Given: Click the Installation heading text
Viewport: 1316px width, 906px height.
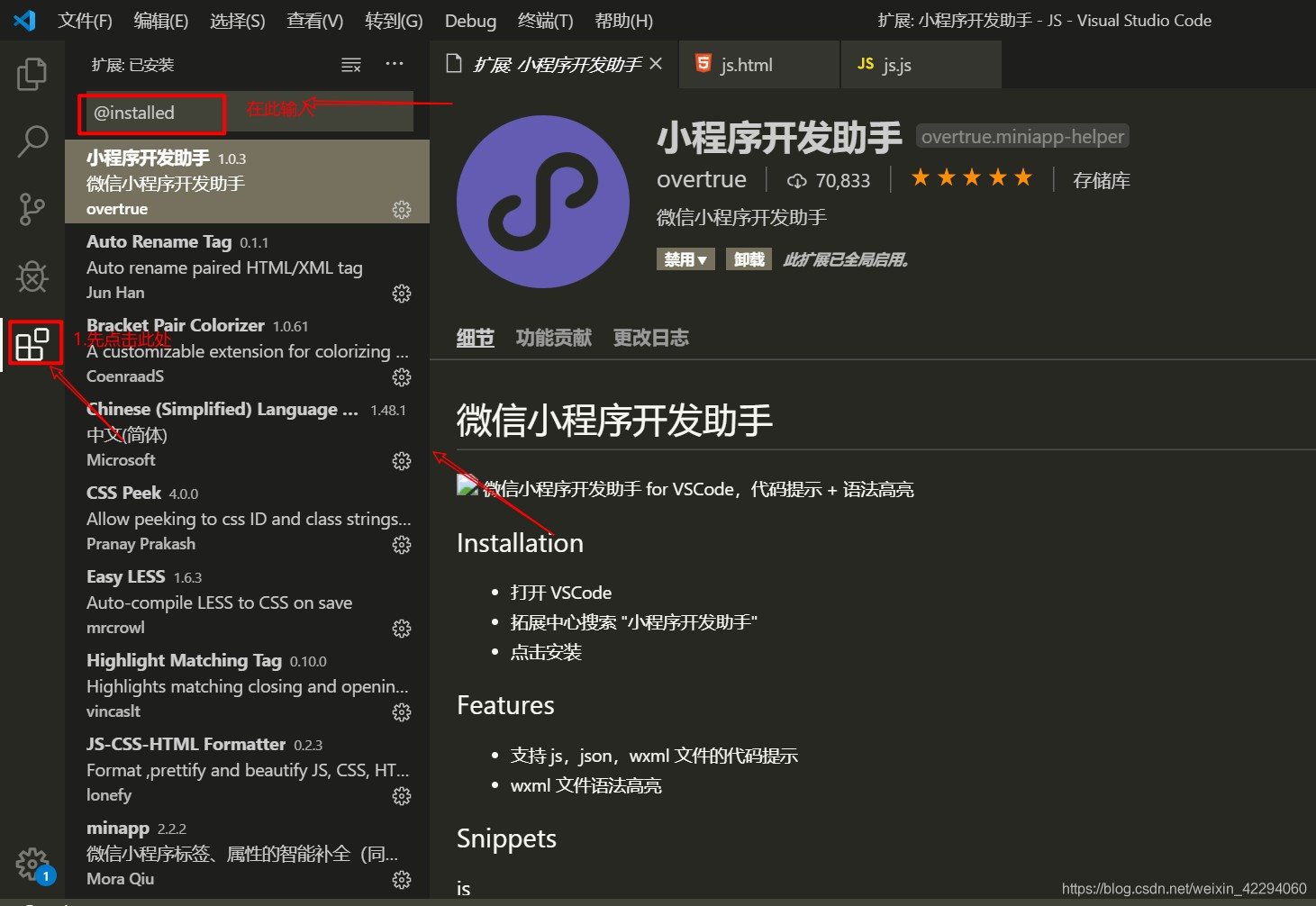Looking at the screenshot, I should (x=520, y=543).
